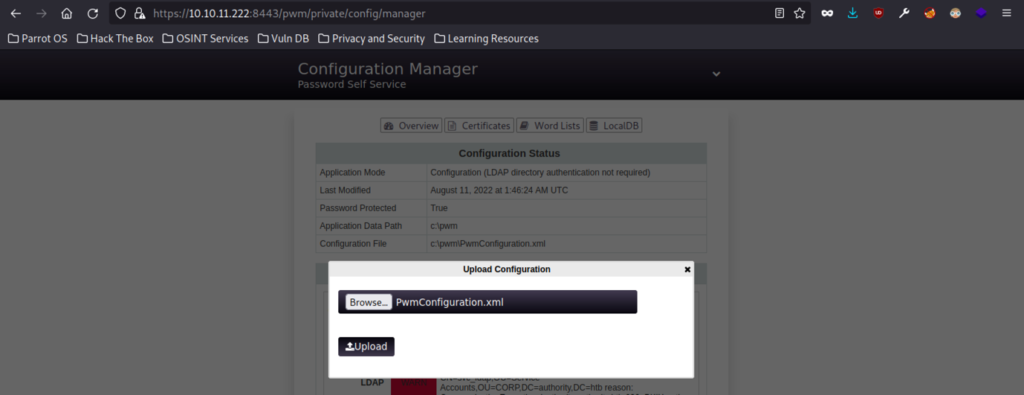Click the Configuration Manager title text
1024x395 pixels.
[388, 69]
